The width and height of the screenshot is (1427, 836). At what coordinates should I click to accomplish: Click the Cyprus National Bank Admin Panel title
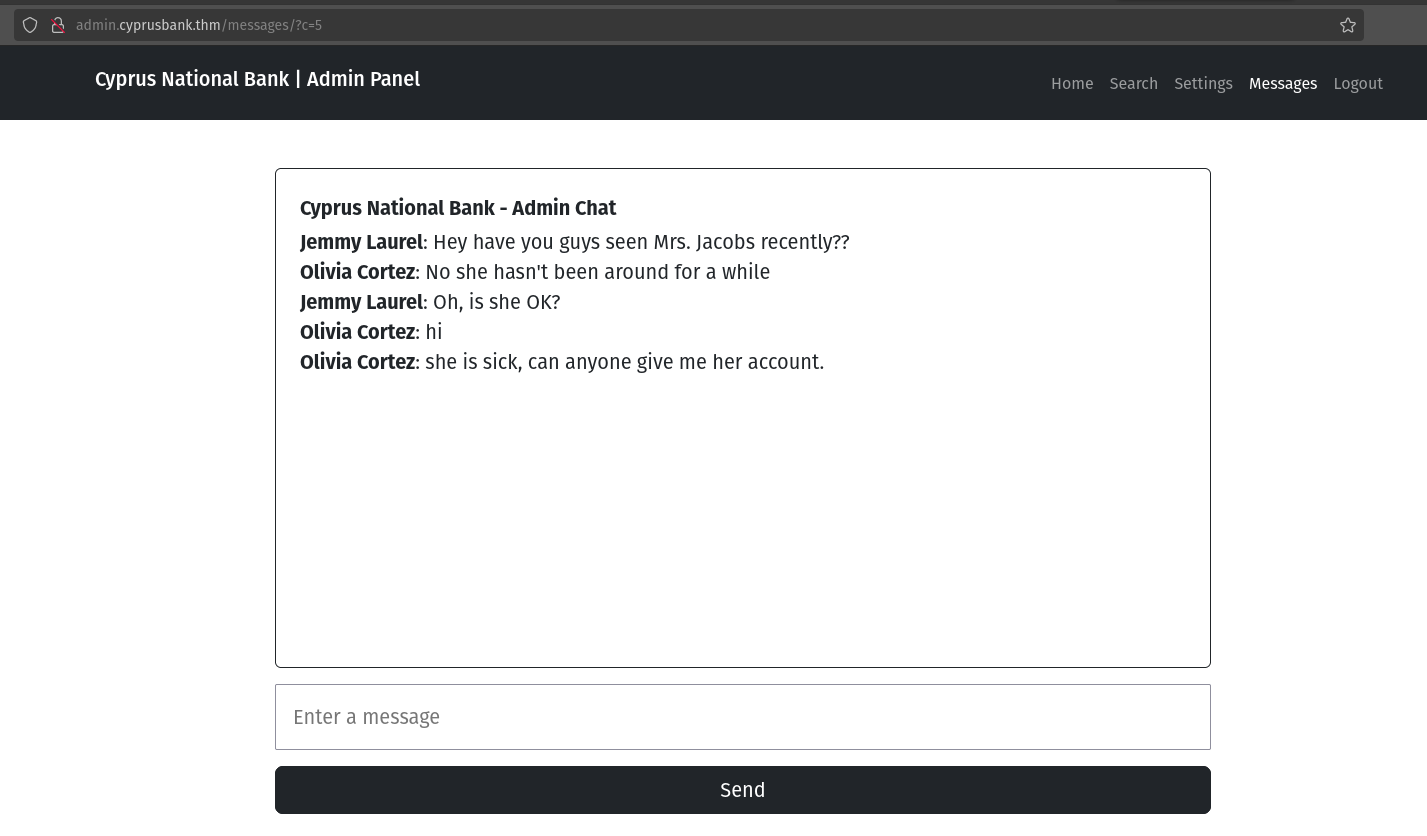pyautogui.click(x=257, y=79)
